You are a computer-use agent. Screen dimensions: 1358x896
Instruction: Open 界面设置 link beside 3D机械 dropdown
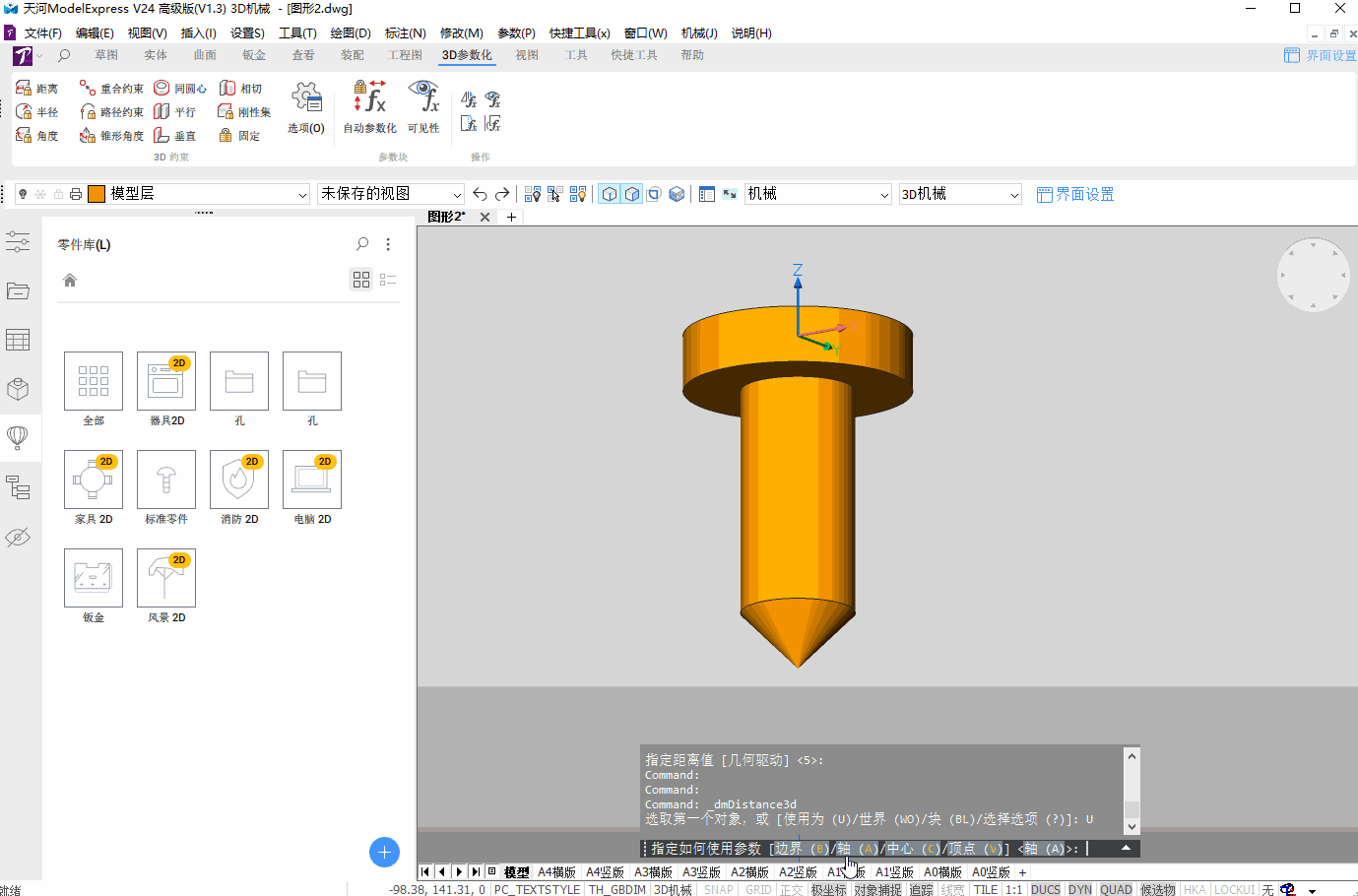coord(1075,194)
